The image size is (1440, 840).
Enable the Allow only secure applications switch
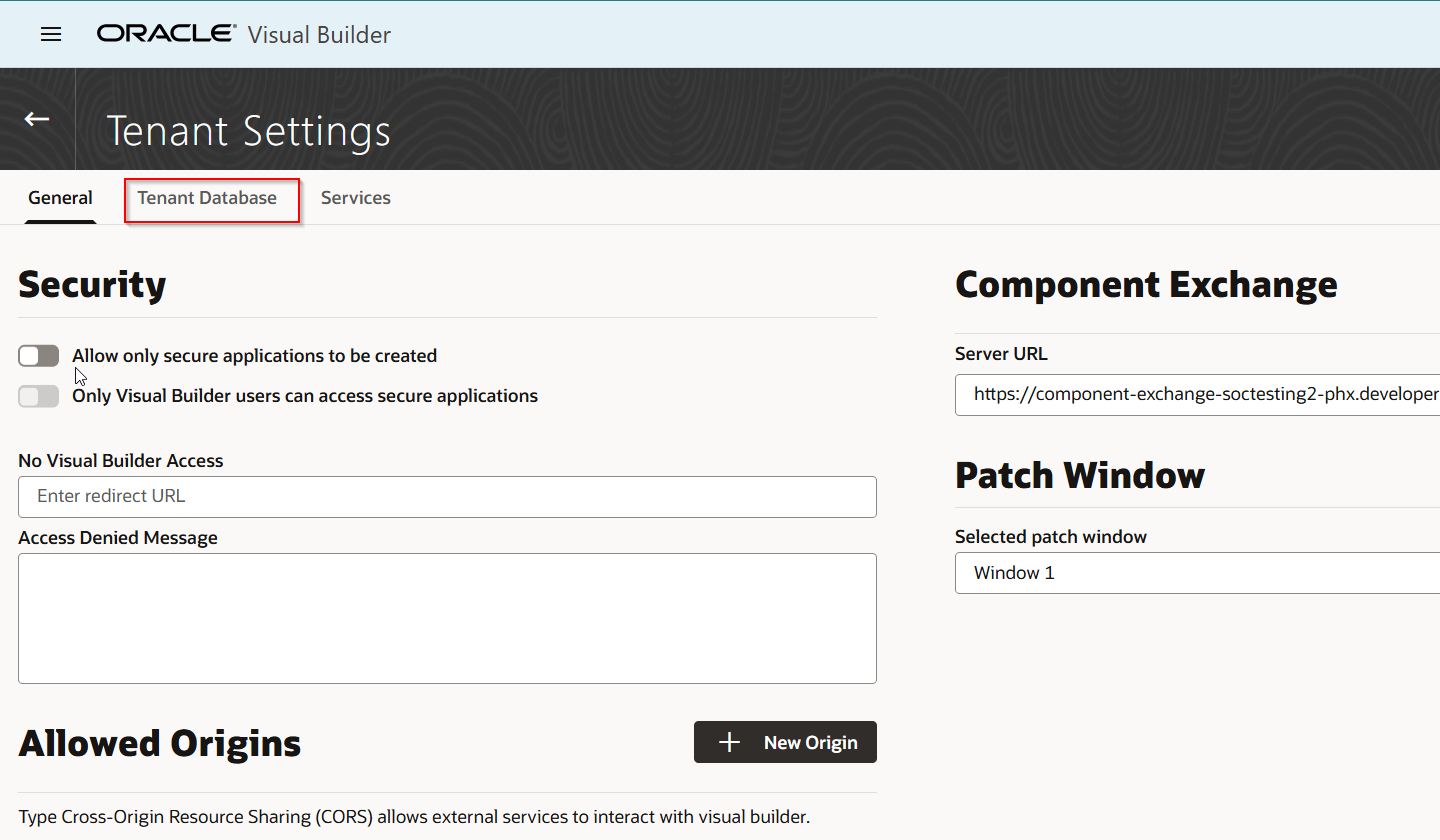[x=39, y=356]
